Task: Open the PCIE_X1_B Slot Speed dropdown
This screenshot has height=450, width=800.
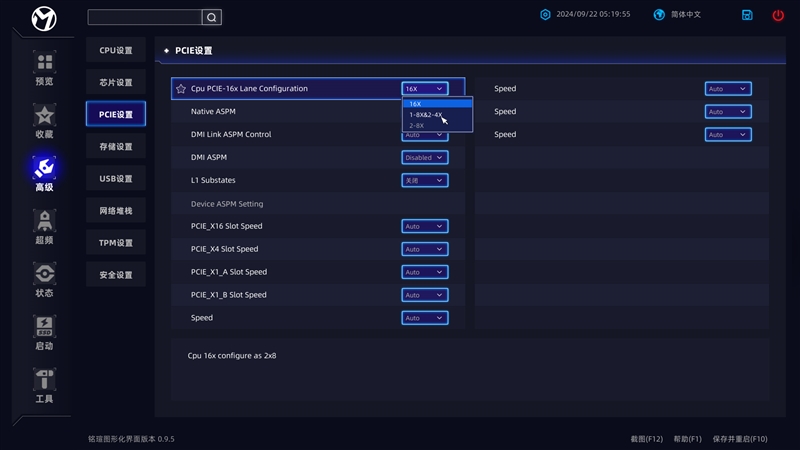Action: pyautogui.click(x=425, y=295)
